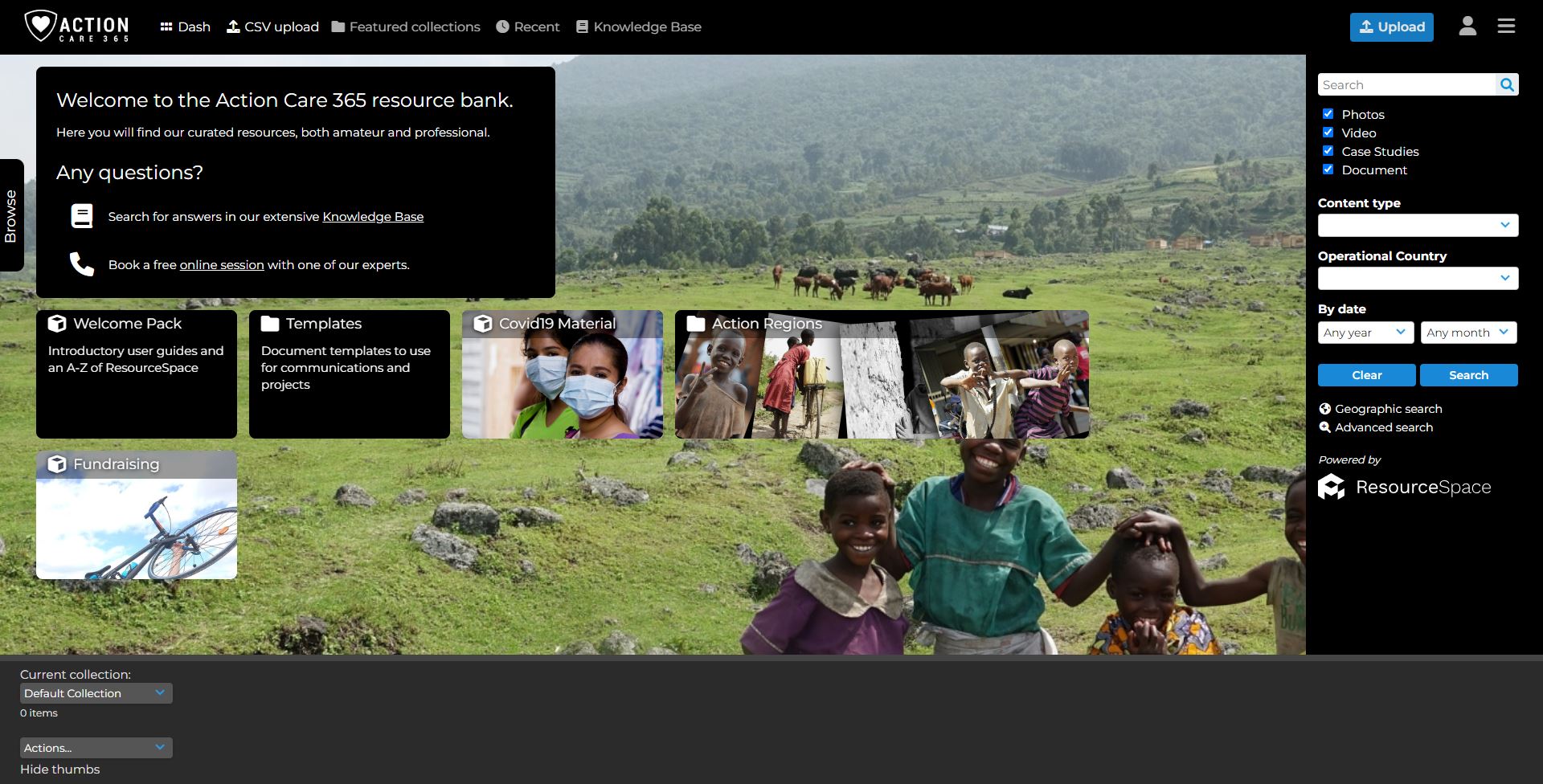Uncheck the Document checkbox
1543x784 pixels.
click(x=1328, y=169)
